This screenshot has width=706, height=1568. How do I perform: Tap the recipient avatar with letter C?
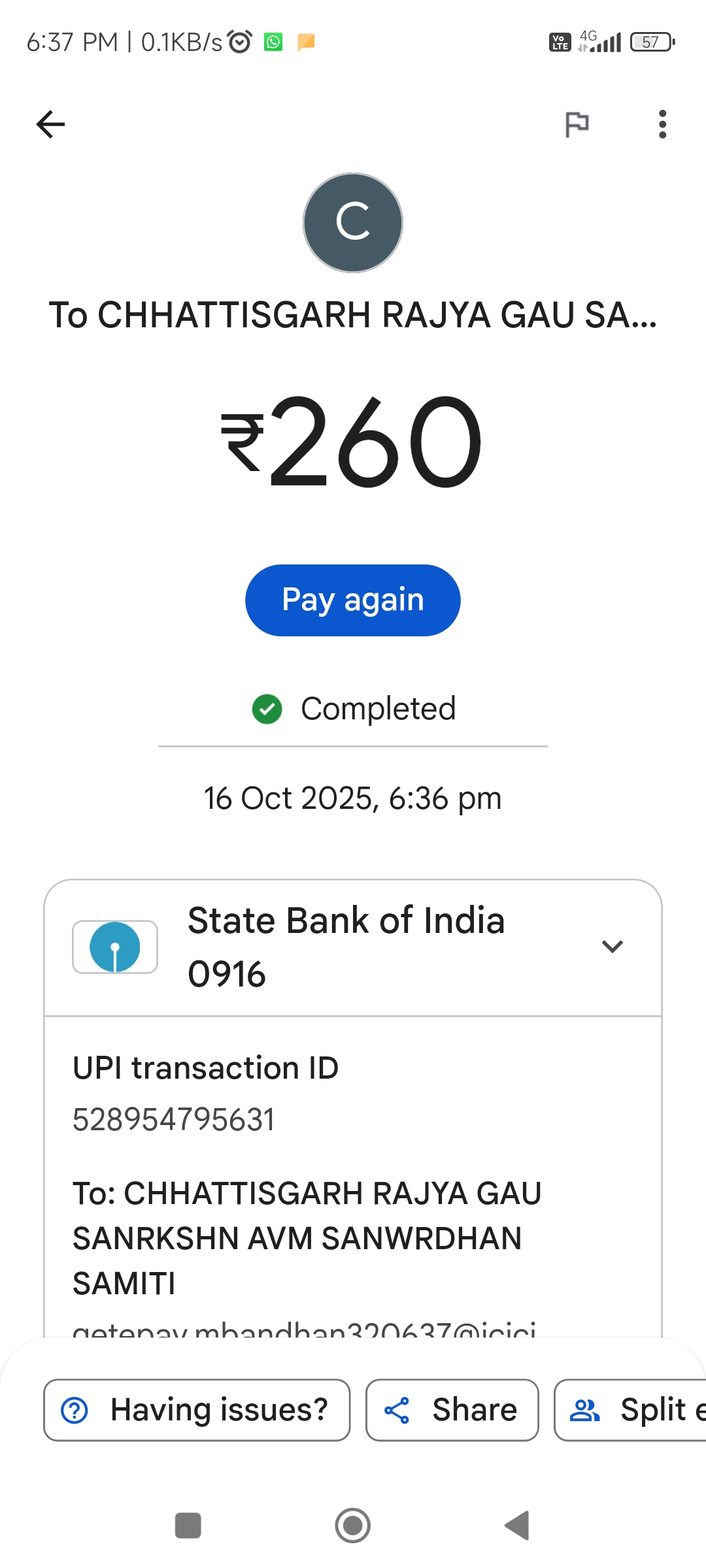[353, 223]
